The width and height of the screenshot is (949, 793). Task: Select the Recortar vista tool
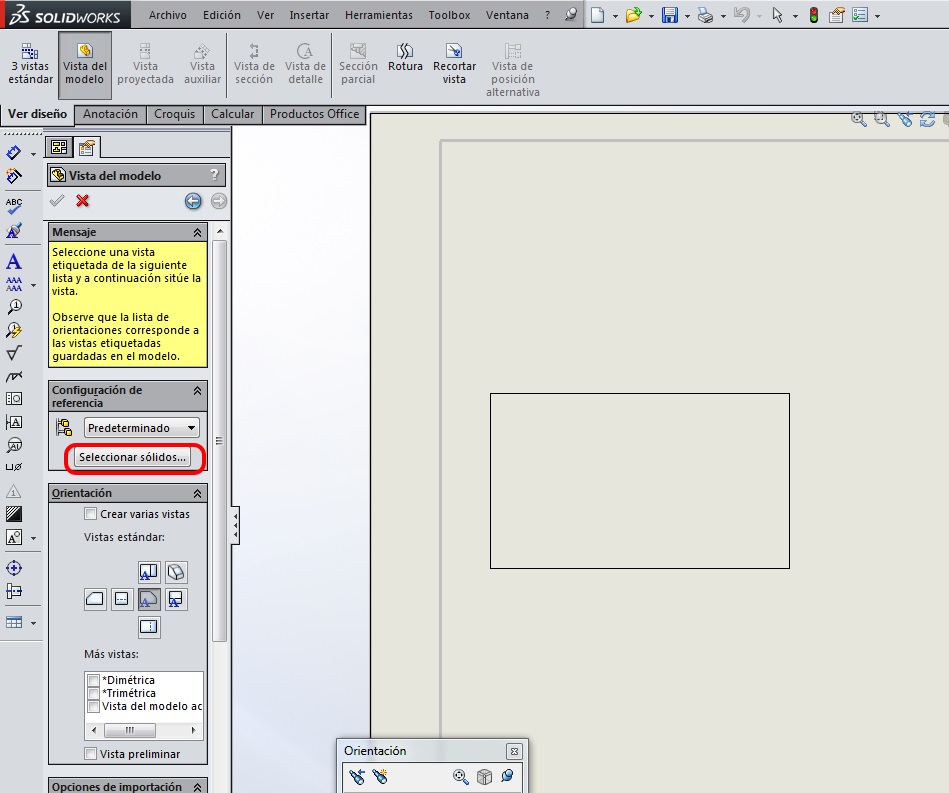(x=454, y=65)
